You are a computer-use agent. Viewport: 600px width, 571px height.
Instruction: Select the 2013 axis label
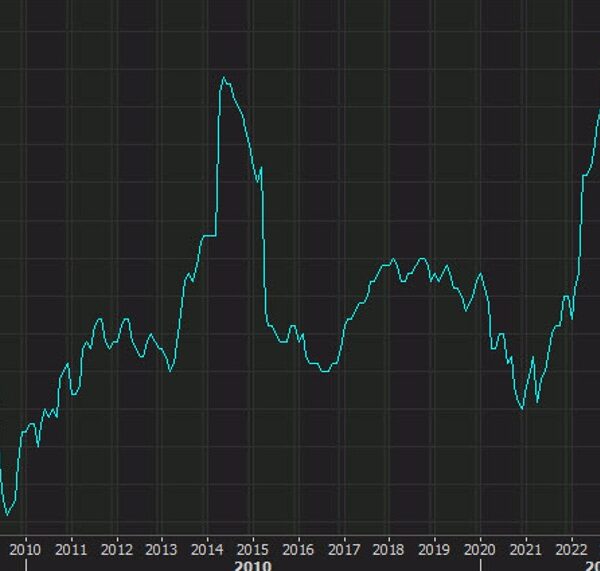tap(161, 549)
